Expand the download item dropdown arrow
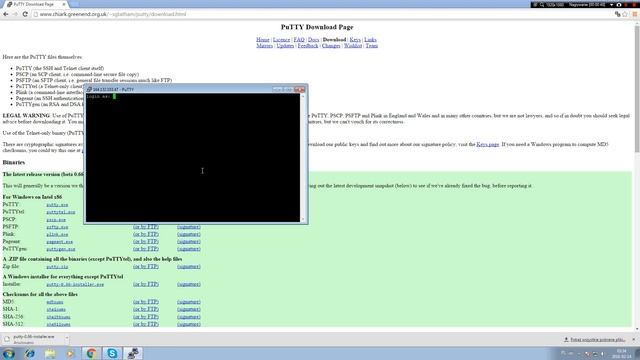The width and height of the screenshot is (640, 360). [67, 338]
